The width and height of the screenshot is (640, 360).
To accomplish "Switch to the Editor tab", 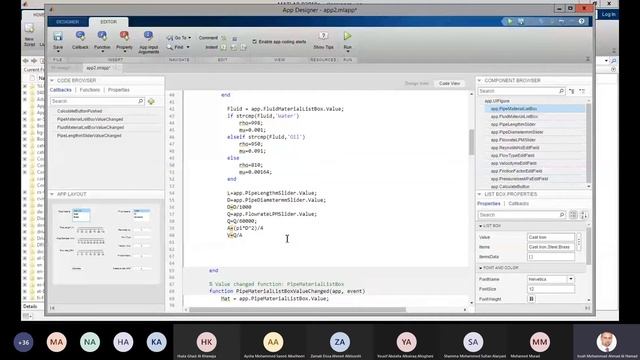I will pyautogui.click(x=109, y=22).
